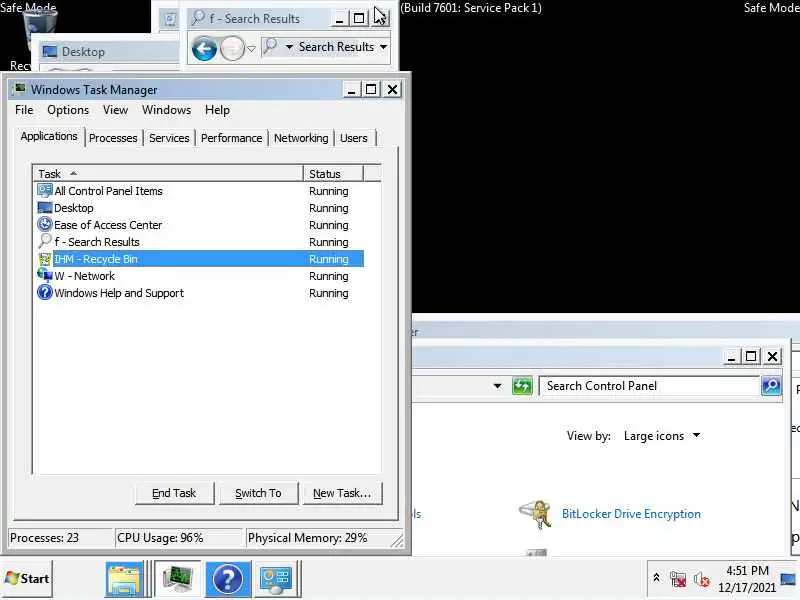
Task: Click the IHM - Recycle Bin task icon
Action: pos(44,259)
